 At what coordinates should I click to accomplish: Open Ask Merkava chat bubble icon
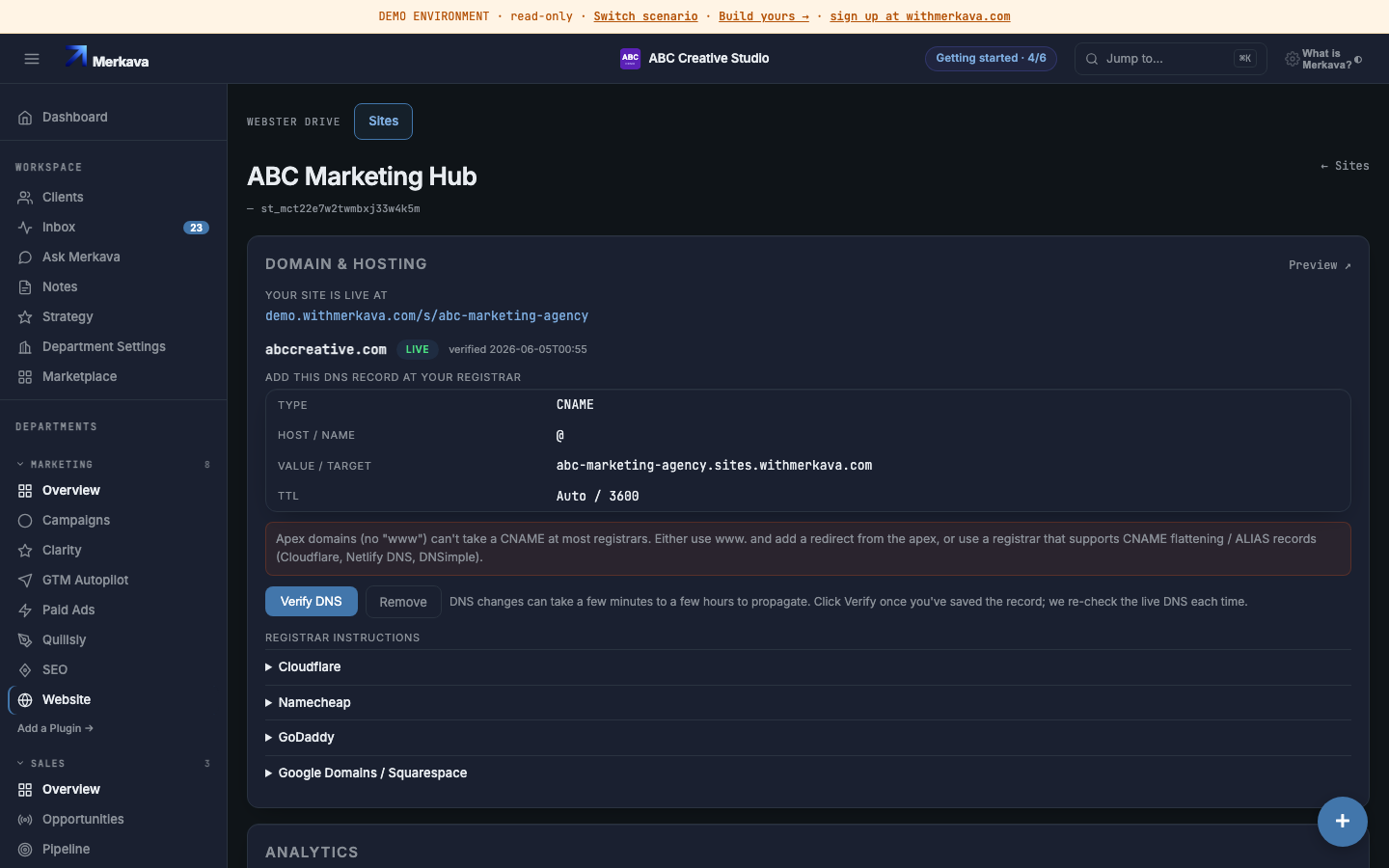click(x=25, y=258)
